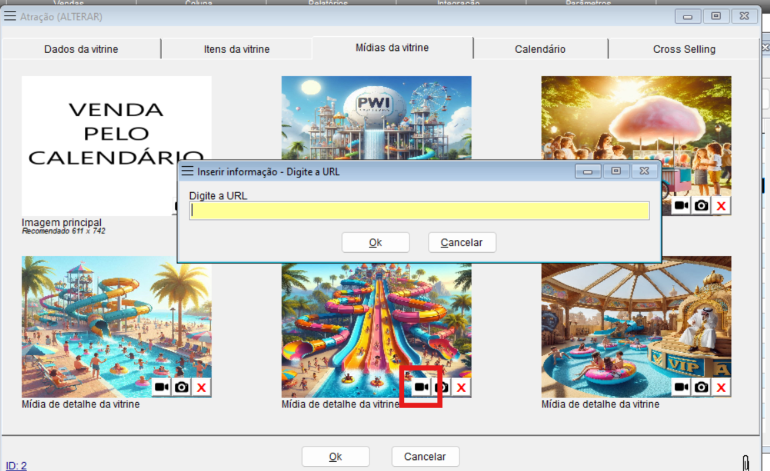Image resolution: width=770 pixels, height=471 pixels.
Task: Delete the colorful slides image using its red X
Action: tap(461, 387)
